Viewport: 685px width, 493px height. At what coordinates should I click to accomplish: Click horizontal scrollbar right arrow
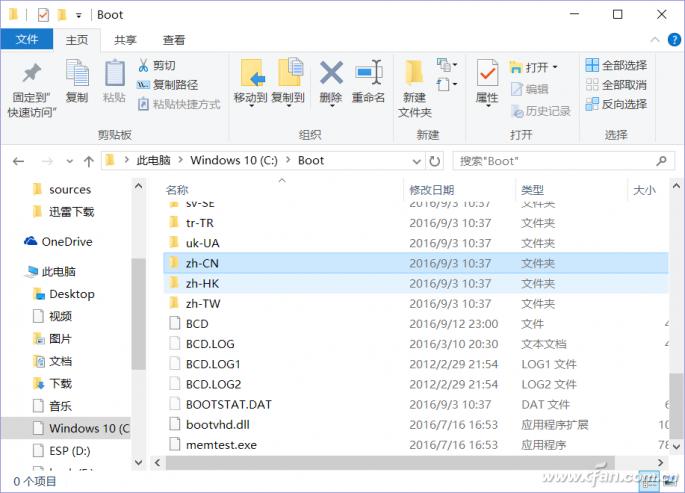(x=661, y=462)
